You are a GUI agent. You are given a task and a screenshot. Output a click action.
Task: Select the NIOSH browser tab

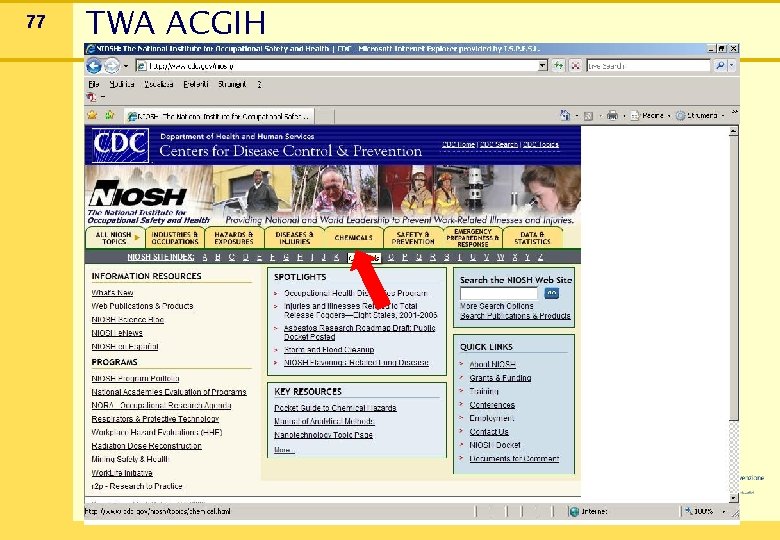[x=219, y=116]
